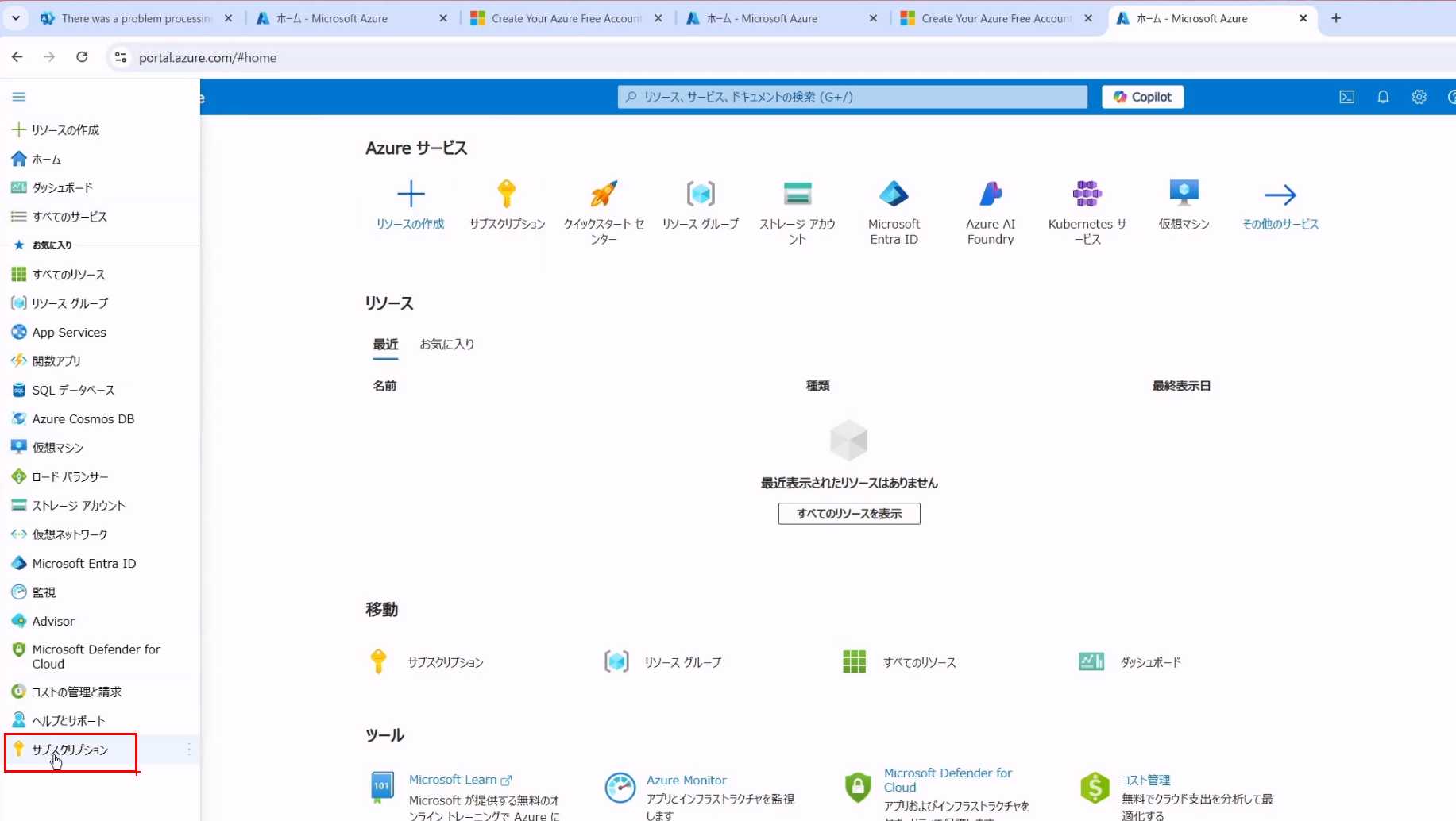Open the Copilot button
The width and height of the screenshot is (1456, 821).
coord(1142,97)
